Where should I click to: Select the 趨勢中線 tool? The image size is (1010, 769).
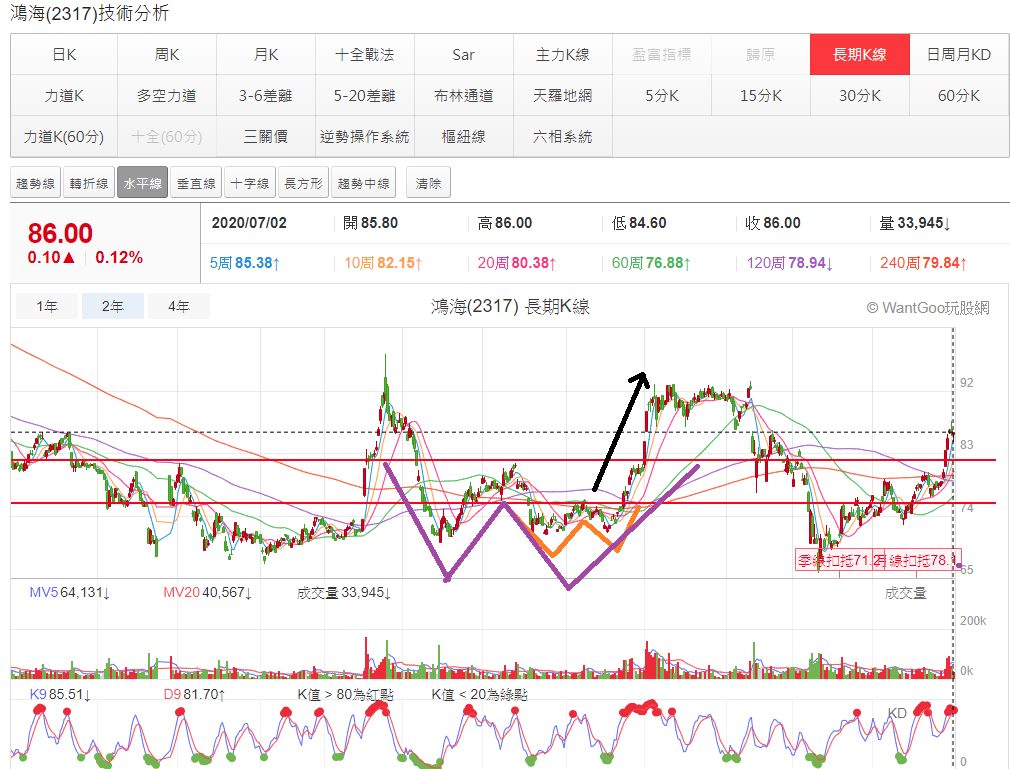364,184
